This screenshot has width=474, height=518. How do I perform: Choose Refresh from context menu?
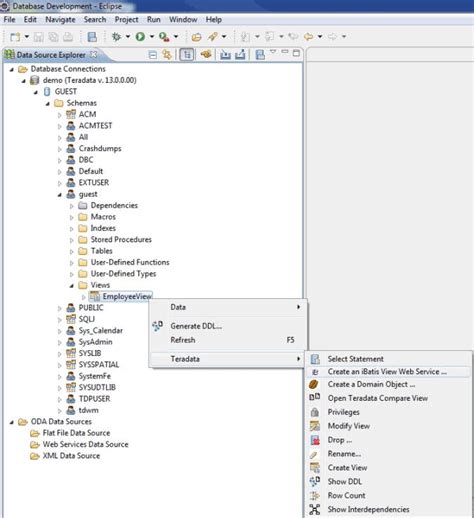point(227,340)
